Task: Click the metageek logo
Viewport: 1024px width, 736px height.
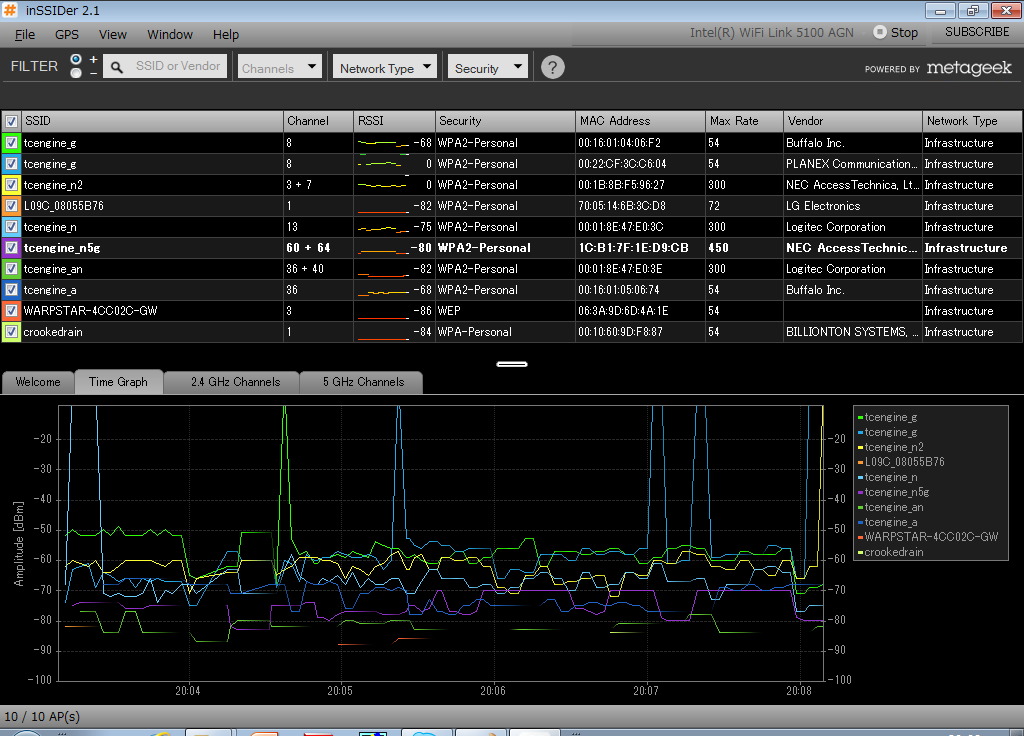Action: tap(969, 68)
